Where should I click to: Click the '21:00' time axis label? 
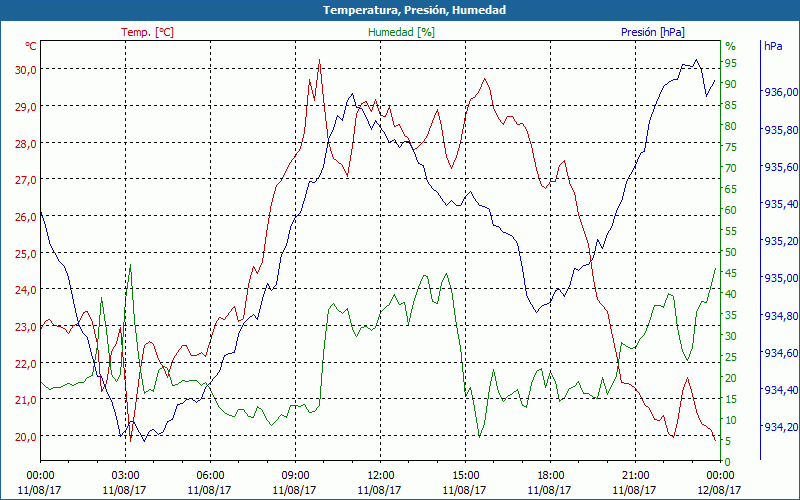[635, 476]
